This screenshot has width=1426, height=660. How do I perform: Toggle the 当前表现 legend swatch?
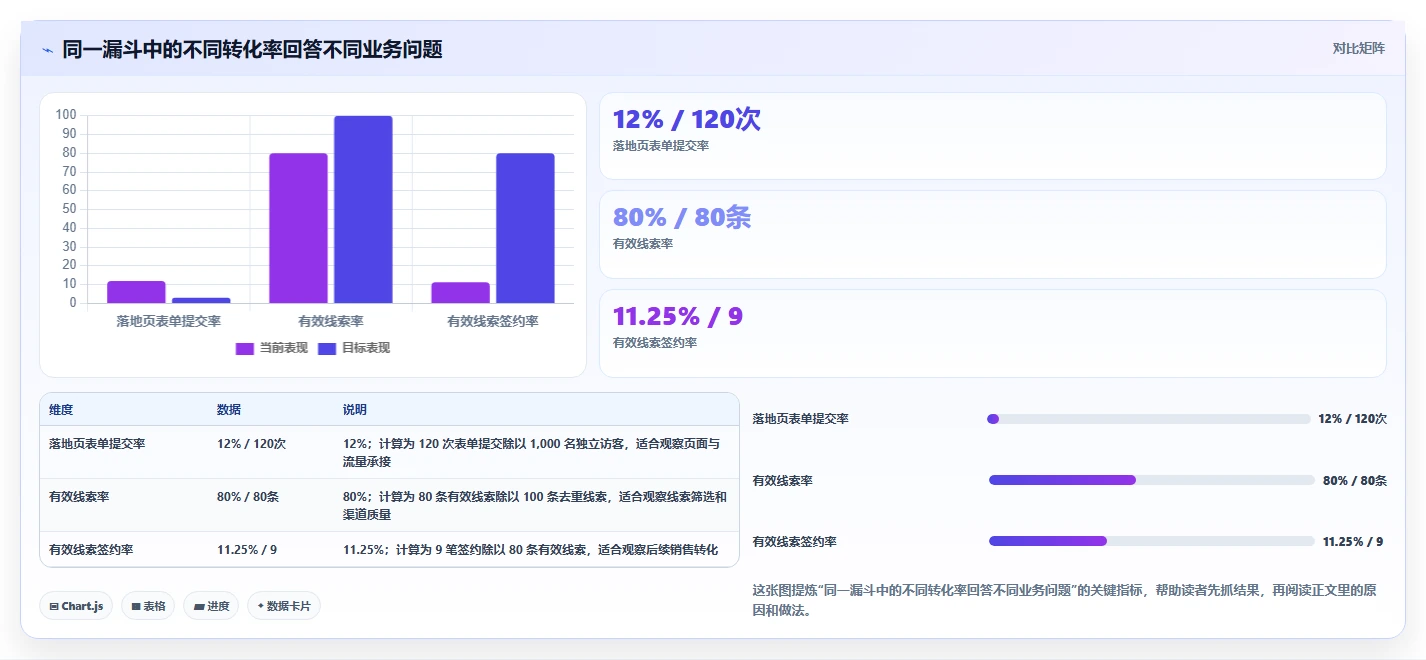(245, 348)
